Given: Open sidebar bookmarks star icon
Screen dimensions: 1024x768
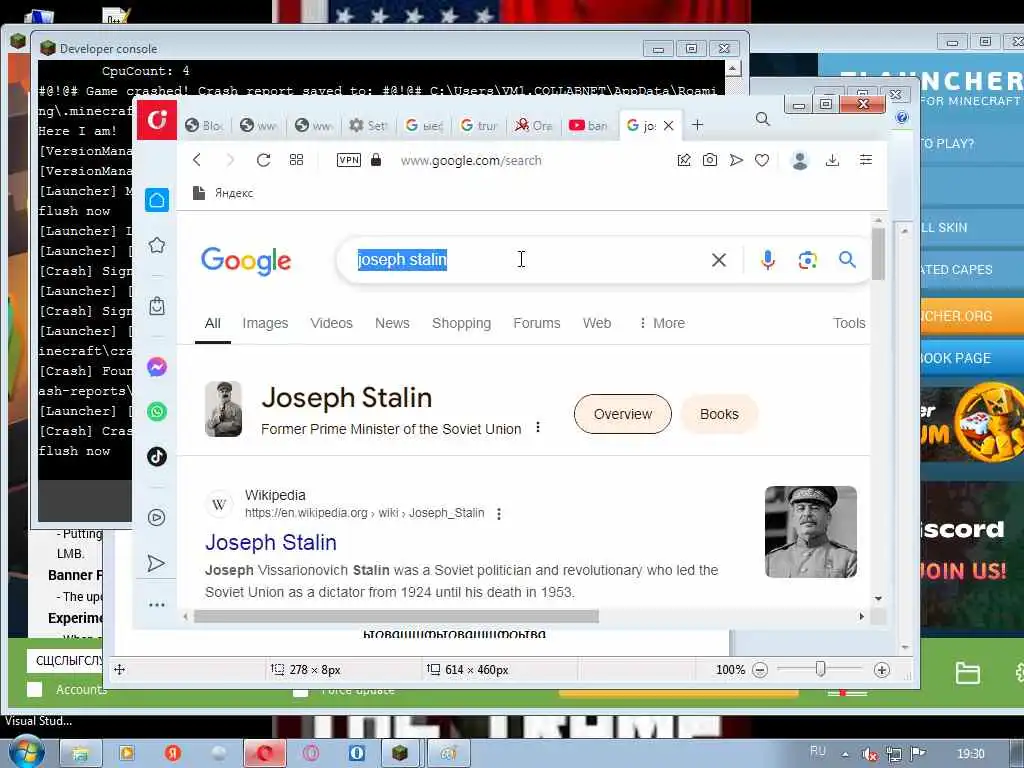Looking at the screenshot, I should (x=157, y=246).
